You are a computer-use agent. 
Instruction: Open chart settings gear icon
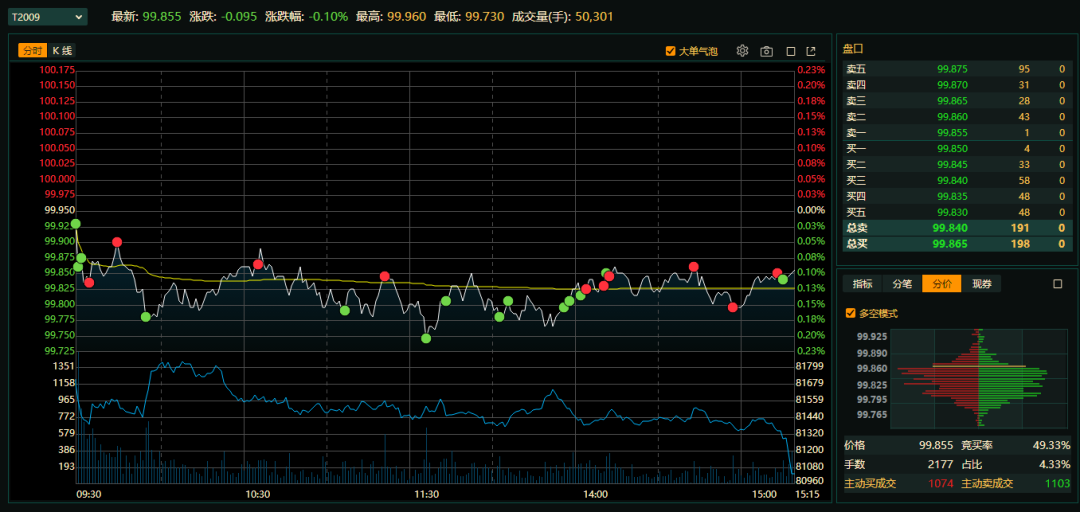[x=742, y=51]
